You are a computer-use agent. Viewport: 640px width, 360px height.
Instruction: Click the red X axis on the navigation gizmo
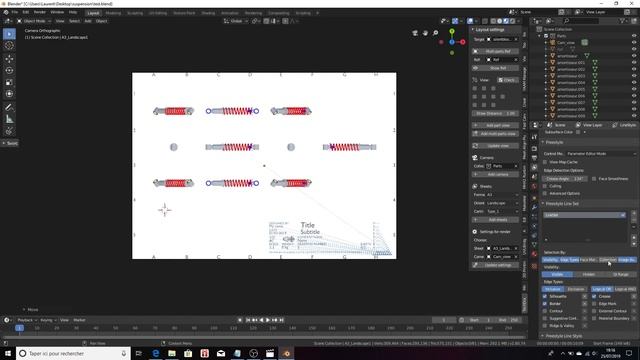pos(463,42)
